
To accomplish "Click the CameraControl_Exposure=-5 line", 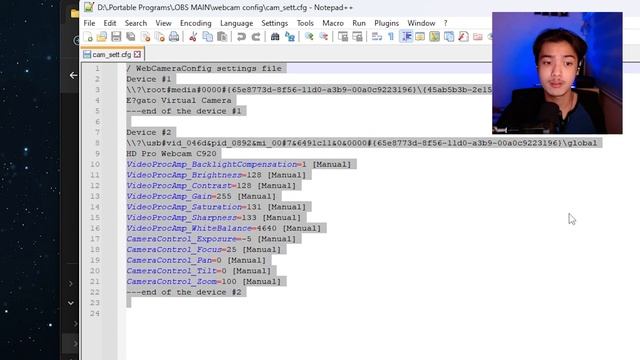I will click(x=211, y=239).
